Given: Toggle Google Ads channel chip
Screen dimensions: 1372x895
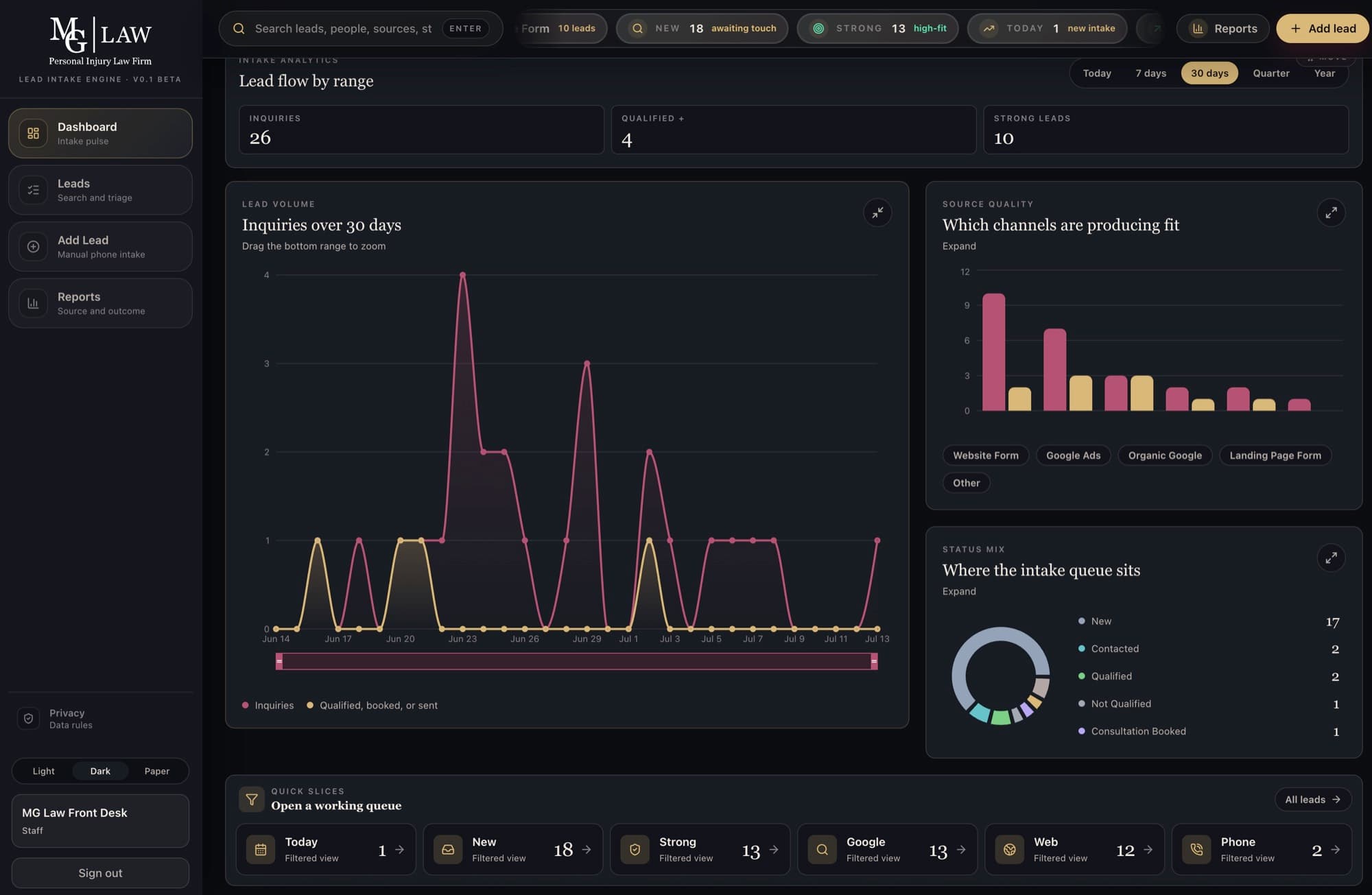Looking at the screenshot, I should (x=1073, y=455).
